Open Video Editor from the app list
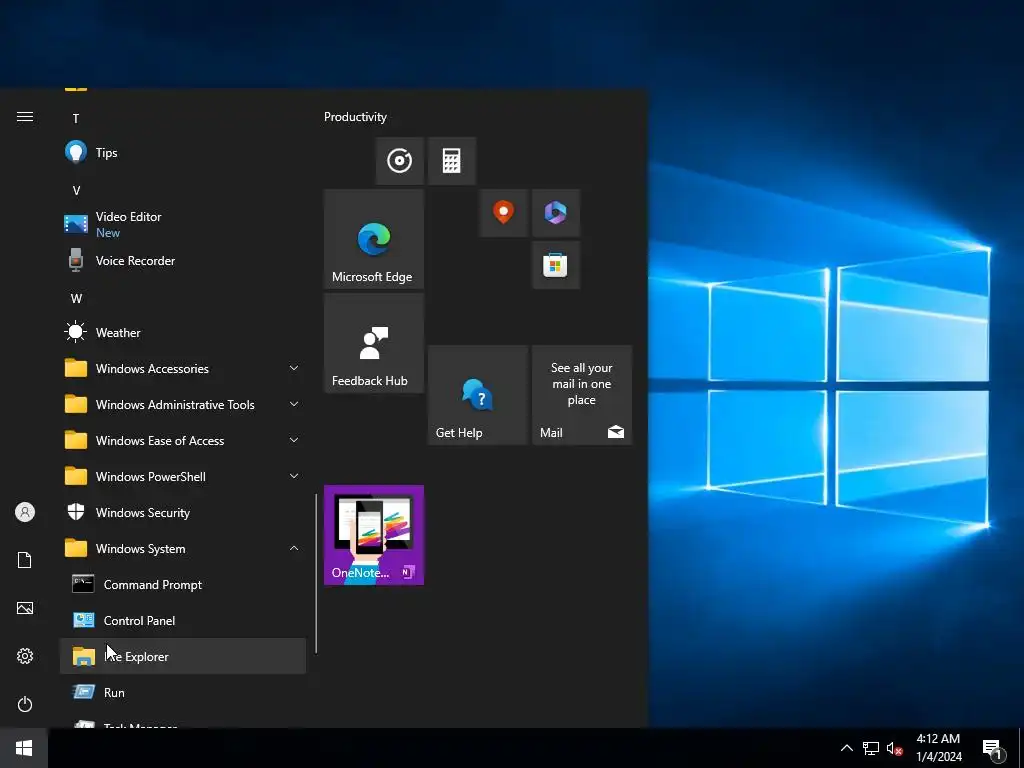This screenshot has width=1024, height=768. tap(183, 224)
